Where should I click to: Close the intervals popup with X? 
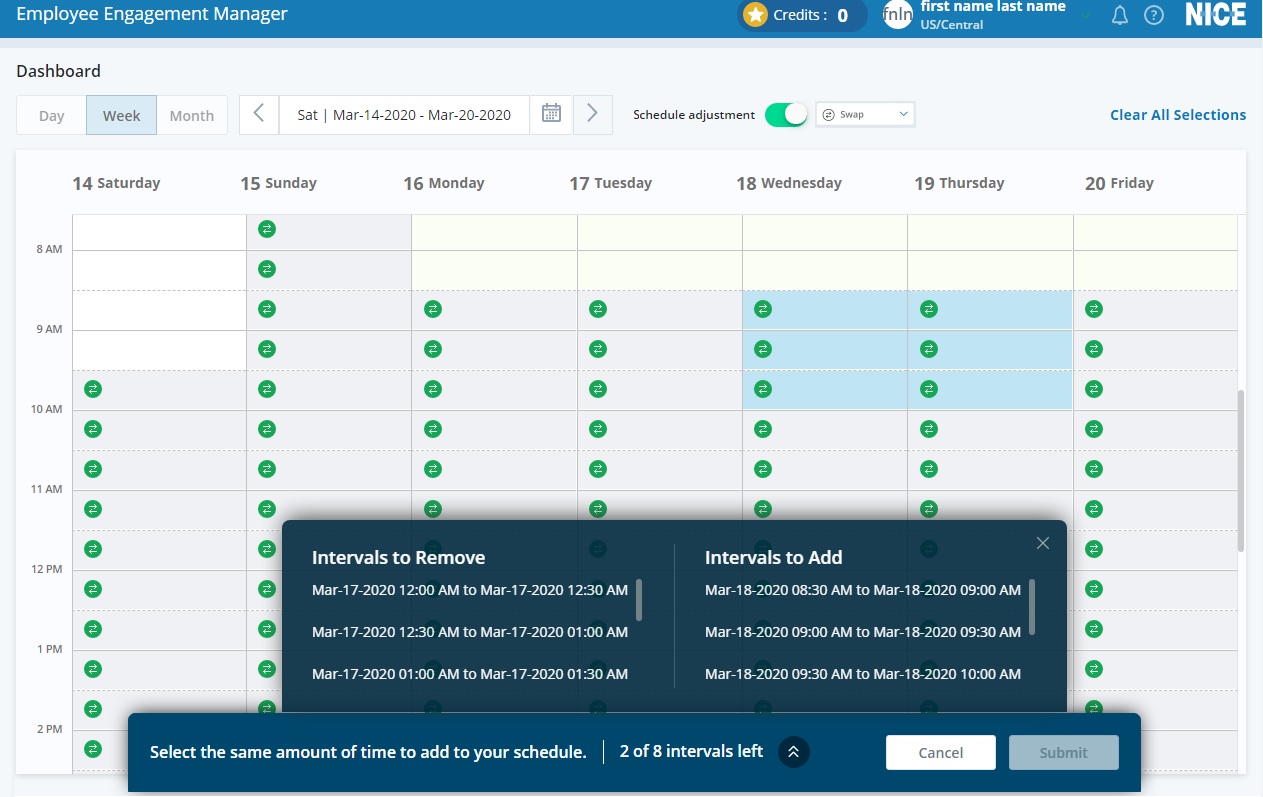coord(1043,543)
